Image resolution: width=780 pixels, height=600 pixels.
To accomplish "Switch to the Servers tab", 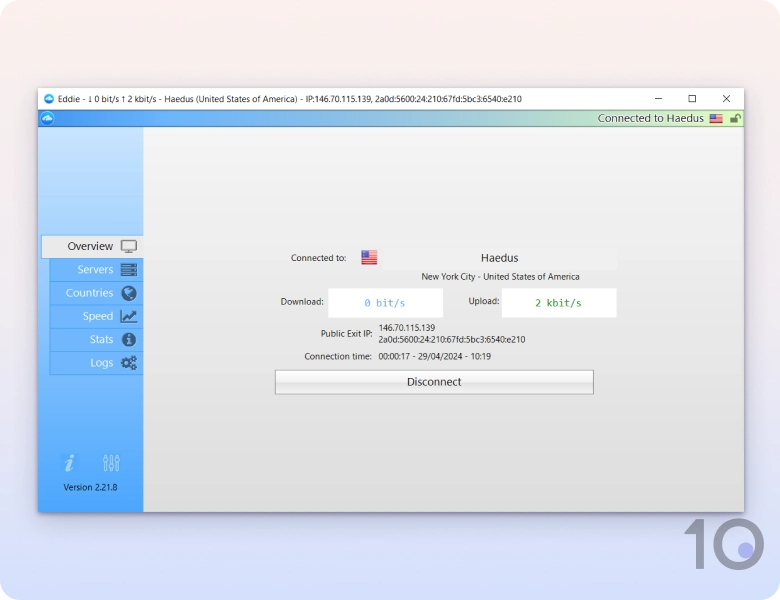I will click(x=96, y=270).
